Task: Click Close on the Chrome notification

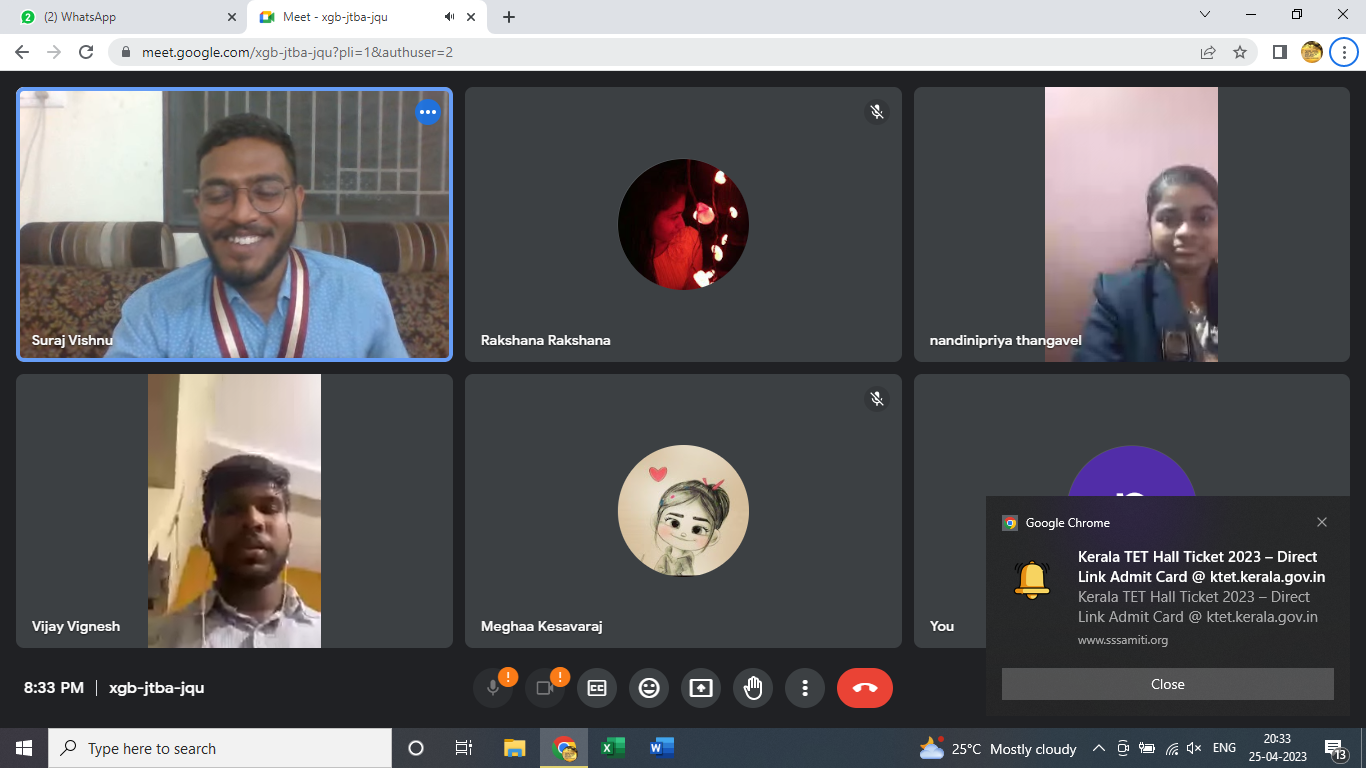Action: coord(1167,684)
